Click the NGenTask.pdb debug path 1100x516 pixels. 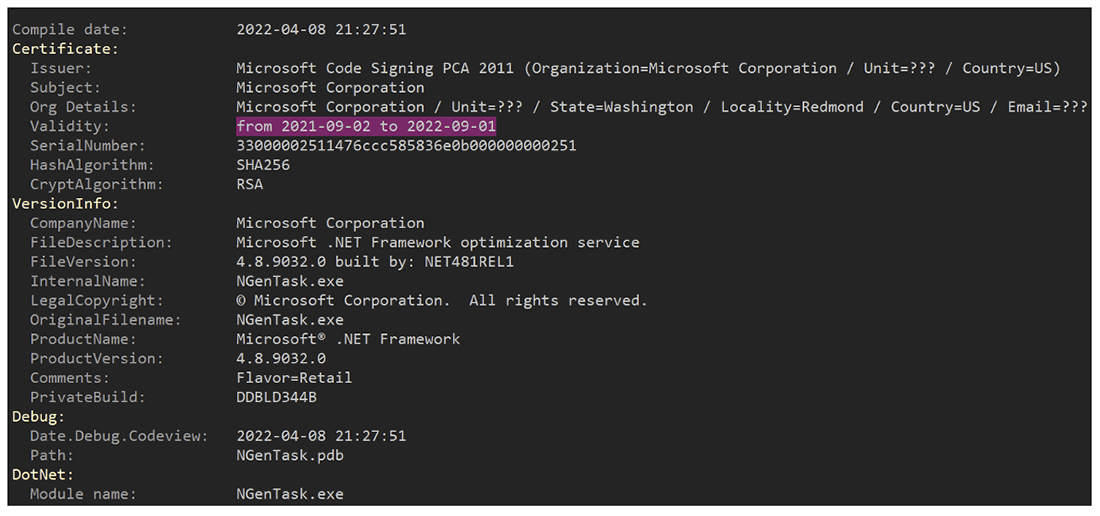[290, 455]
